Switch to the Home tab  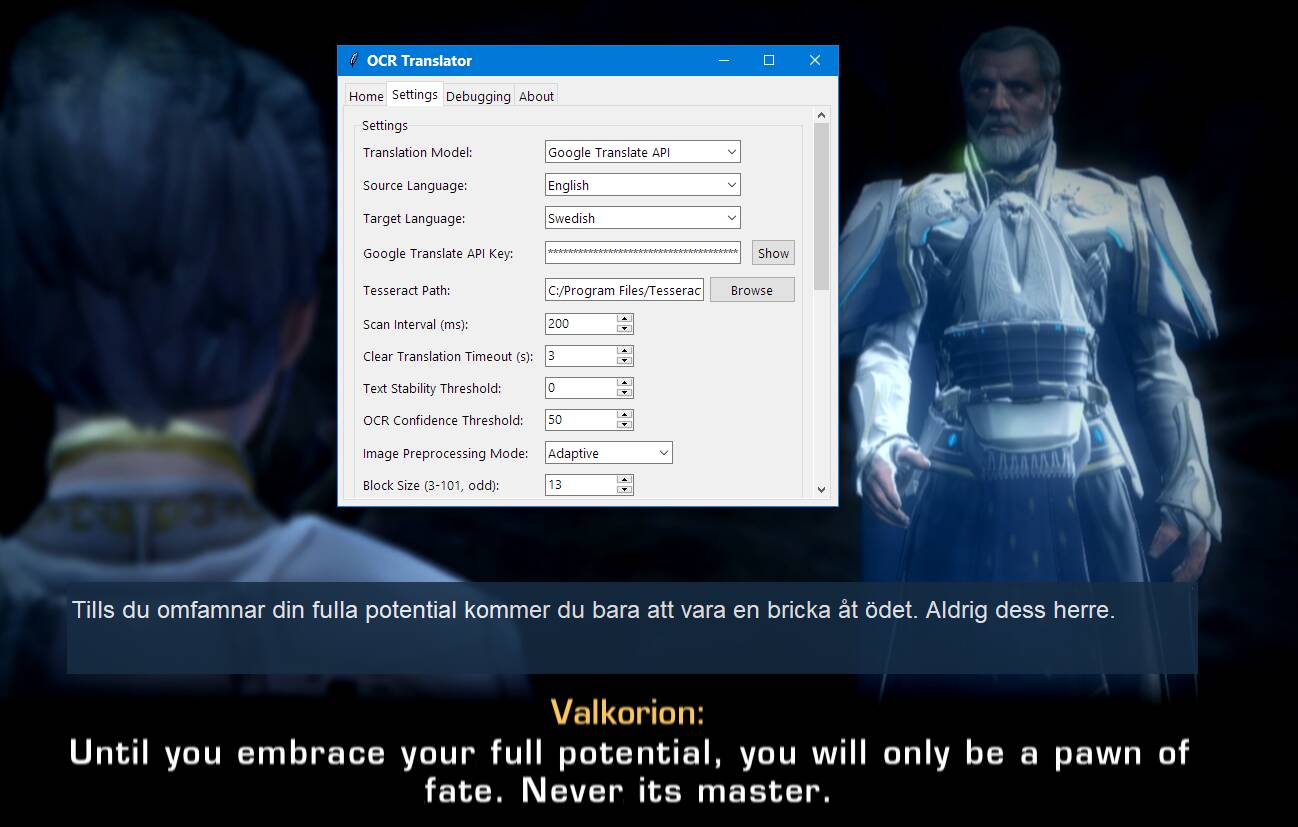(366, 96)
